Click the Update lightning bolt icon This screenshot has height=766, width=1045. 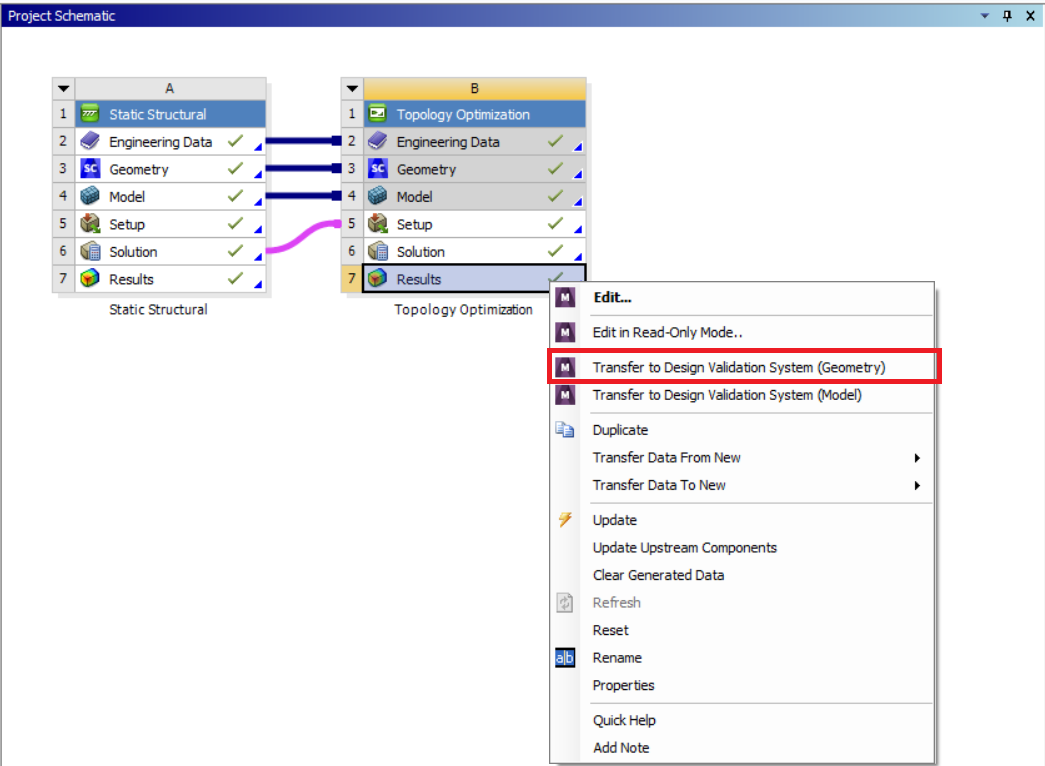click(x=565, y=519)
